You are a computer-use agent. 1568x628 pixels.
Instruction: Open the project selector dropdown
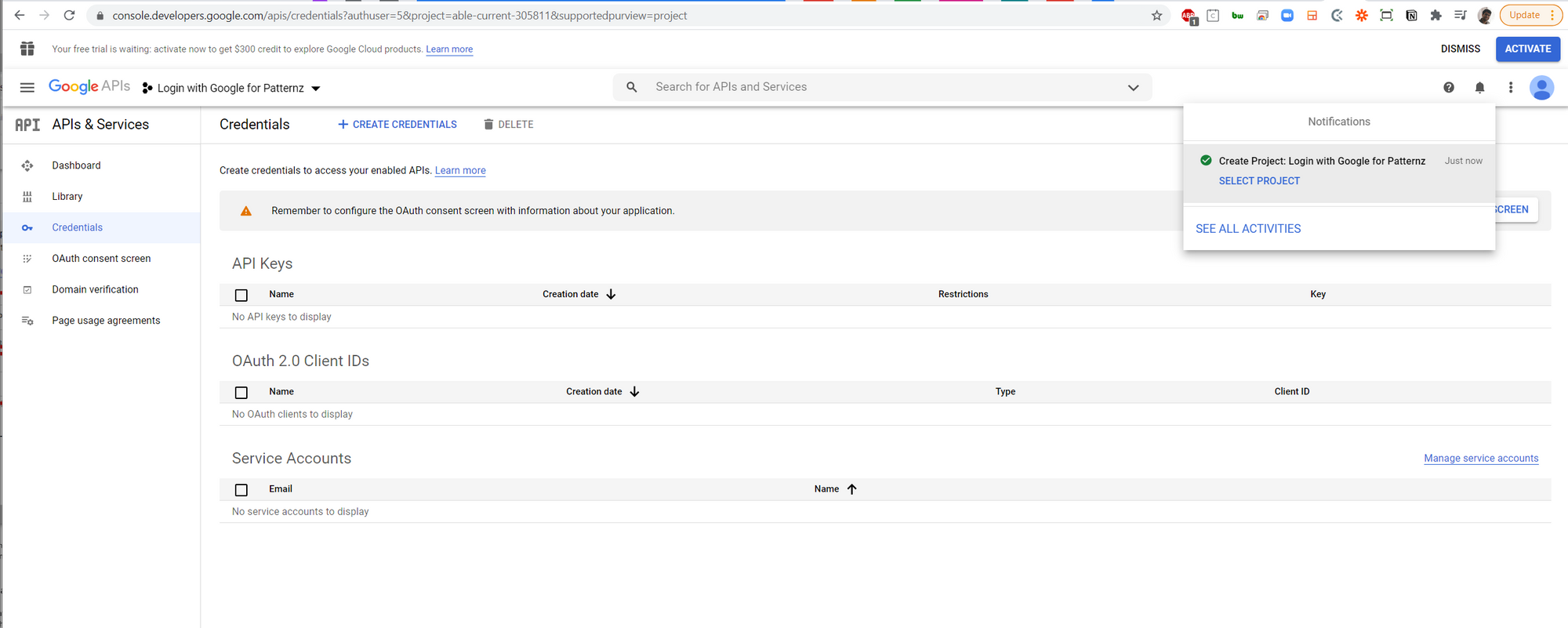point(231,88)
